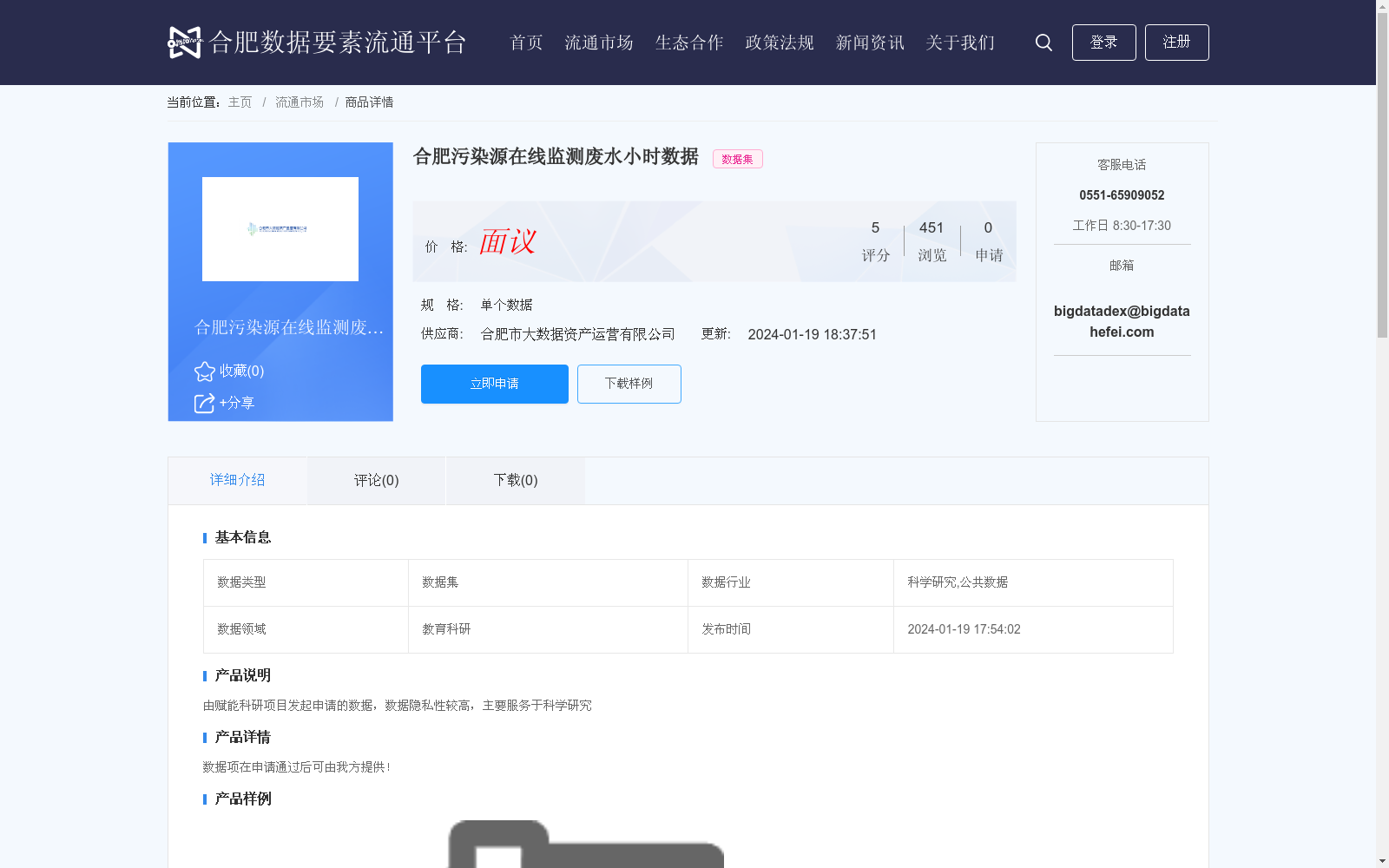The height and width of the screenshot is (868, 1389).
Task: Click working hours 工作日 8:30-17:30
Action: [1122, 226]
